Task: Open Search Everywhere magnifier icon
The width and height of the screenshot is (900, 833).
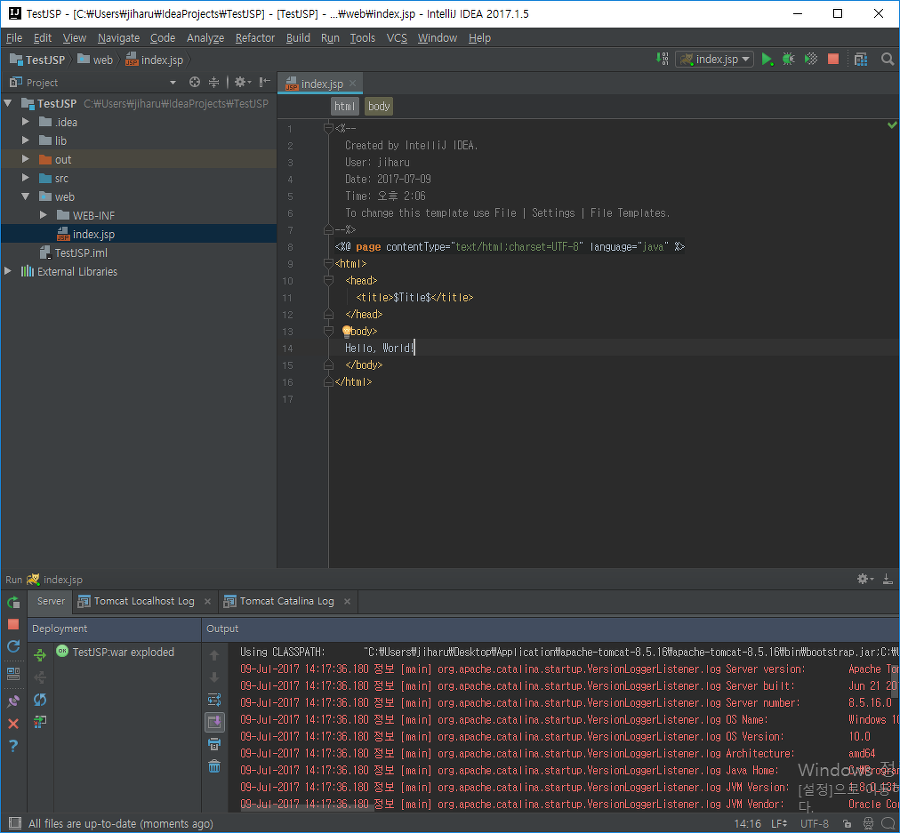Action: 887,59
